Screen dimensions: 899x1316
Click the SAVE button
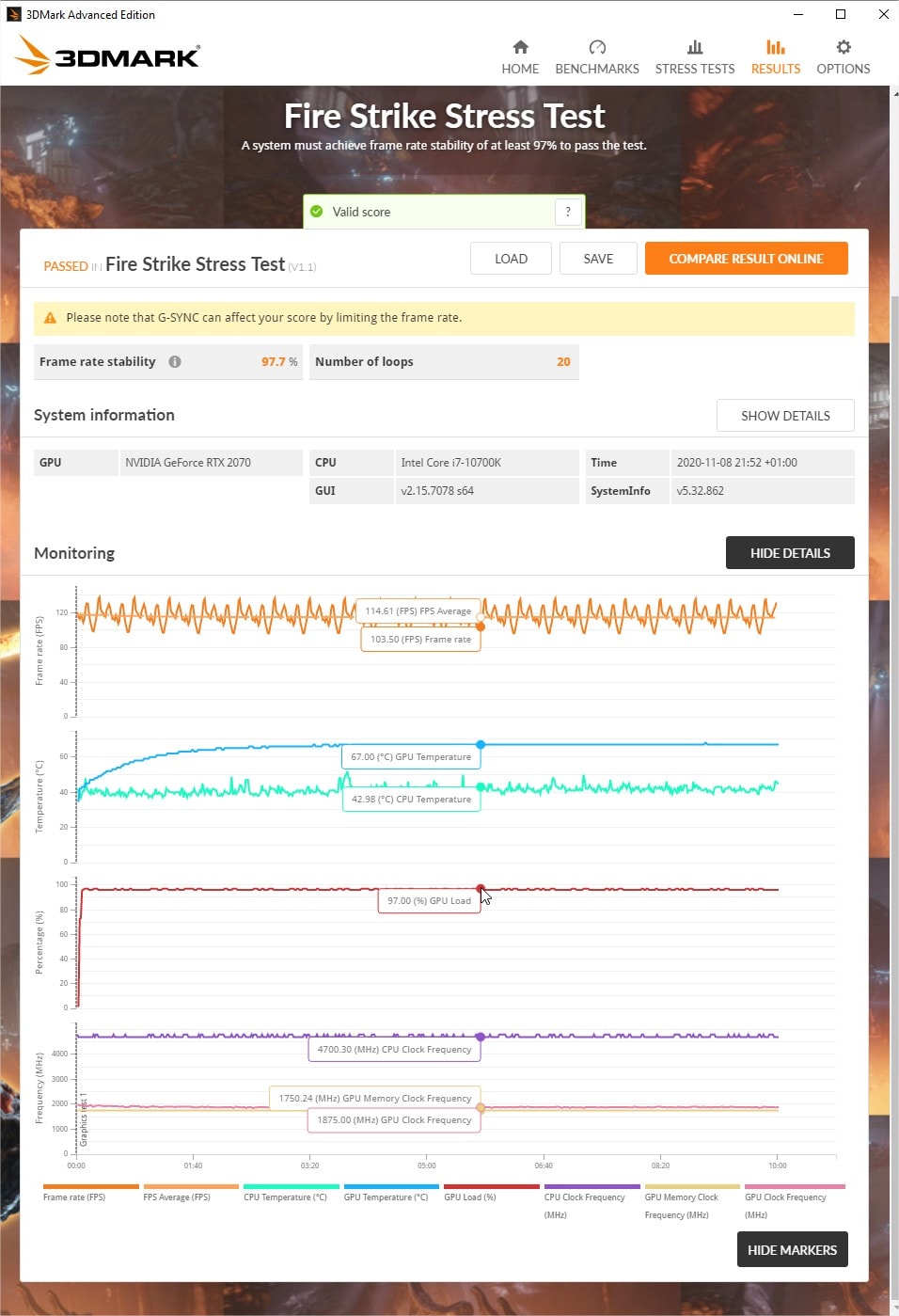[x=598, y=258]
